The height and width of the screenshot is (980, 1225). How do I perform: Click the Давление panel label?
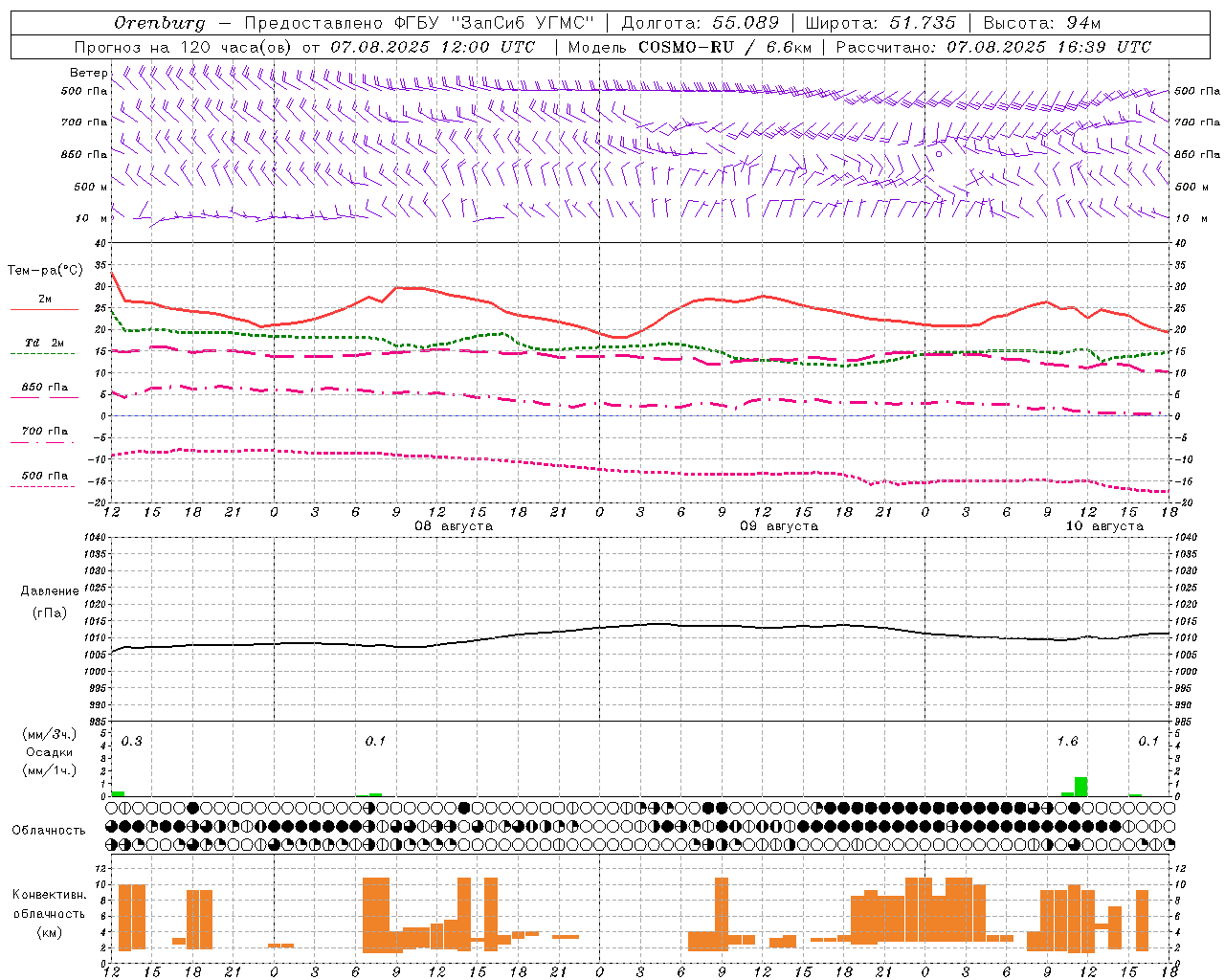coord(50,591)
